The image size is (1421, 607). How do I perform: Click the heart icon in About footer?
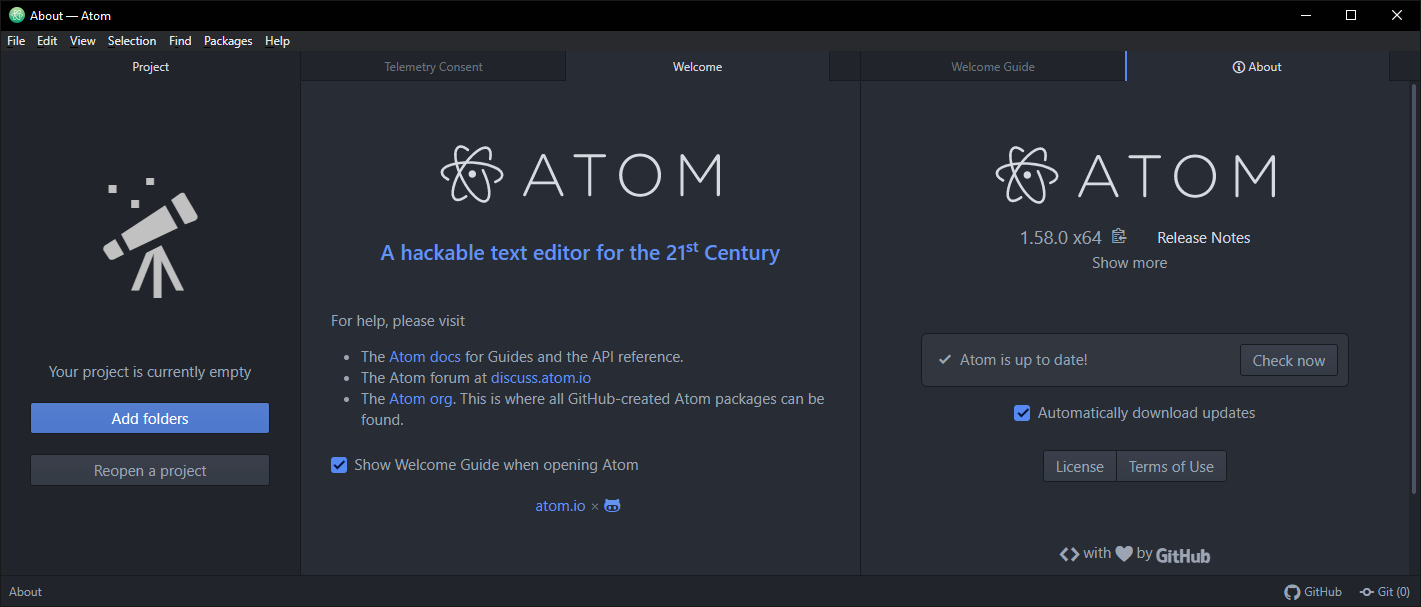coord(1124,554)
